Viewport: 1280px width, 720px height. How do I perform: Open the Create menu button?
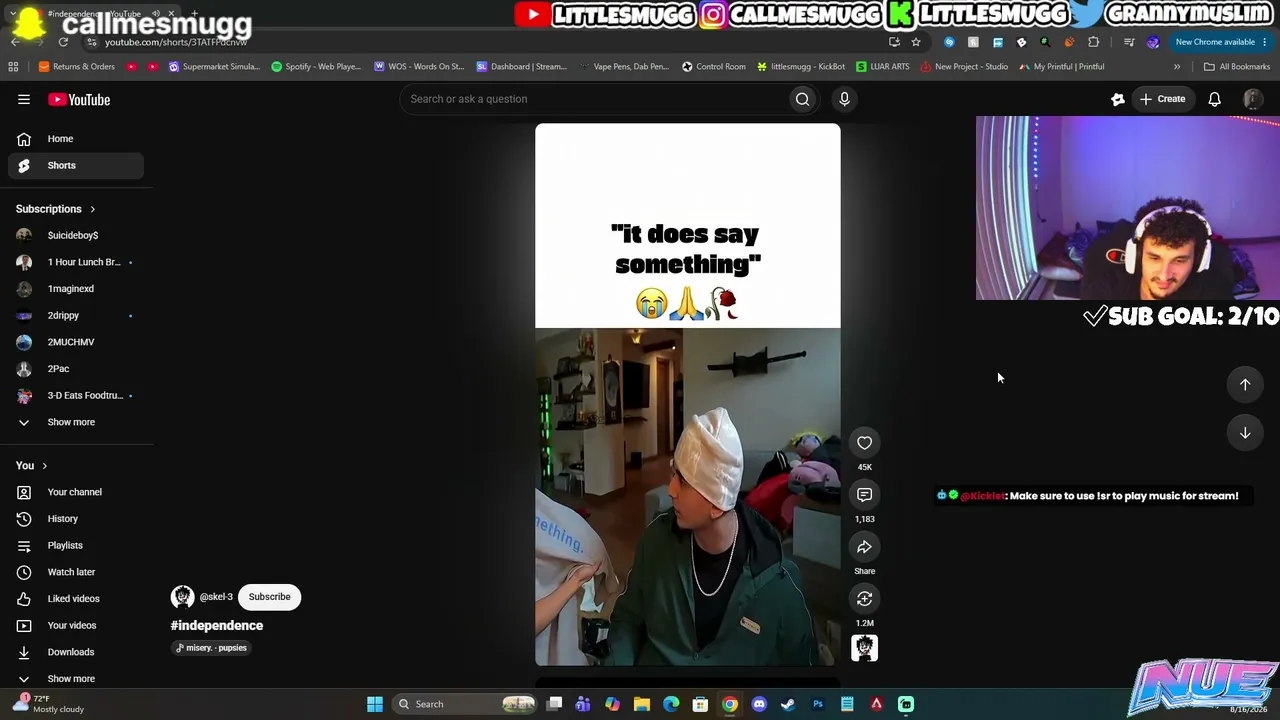click(x=1163, y=99)
